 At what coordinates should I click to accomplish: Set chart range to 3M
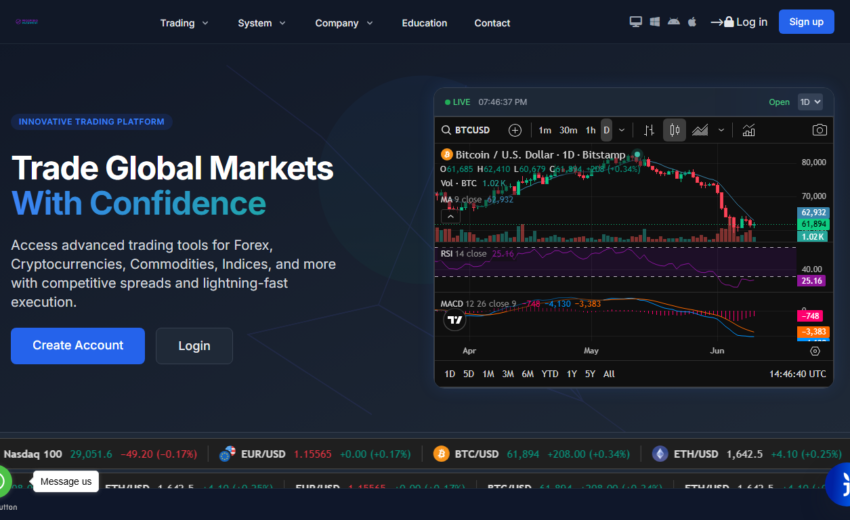[508, 374]
